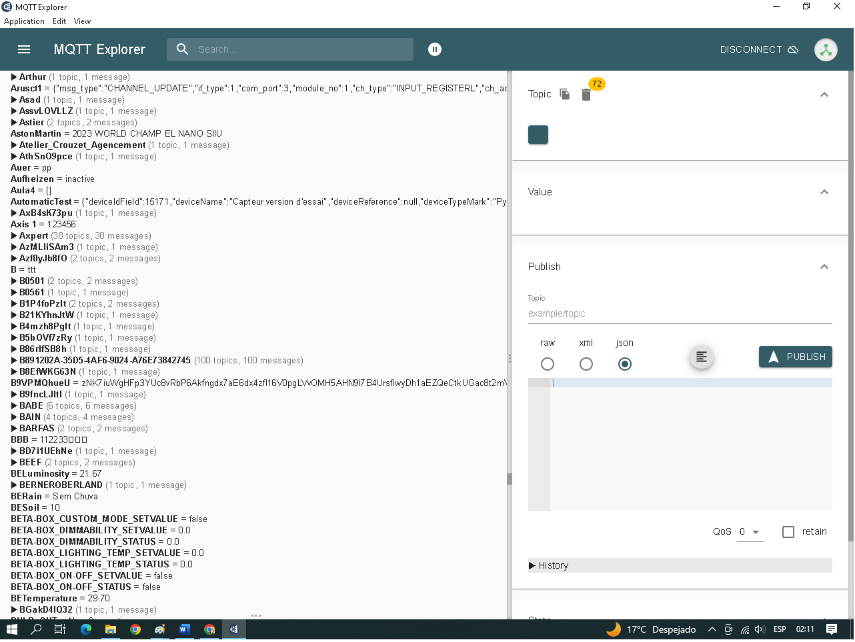The width and height of the screenshot is (855, 642).
Task: Select the json payload format
Action: [625, 364]
